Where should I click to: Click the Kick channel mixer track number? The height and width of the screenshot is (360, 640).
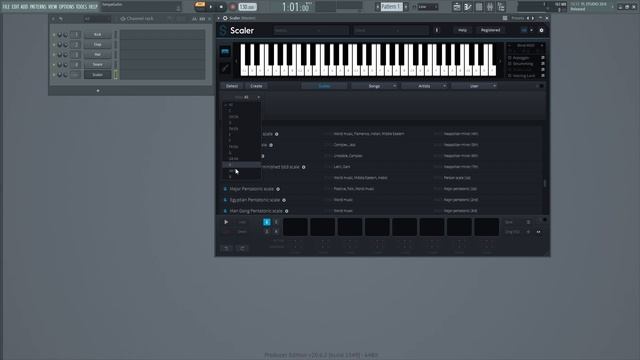pos(76,35)
